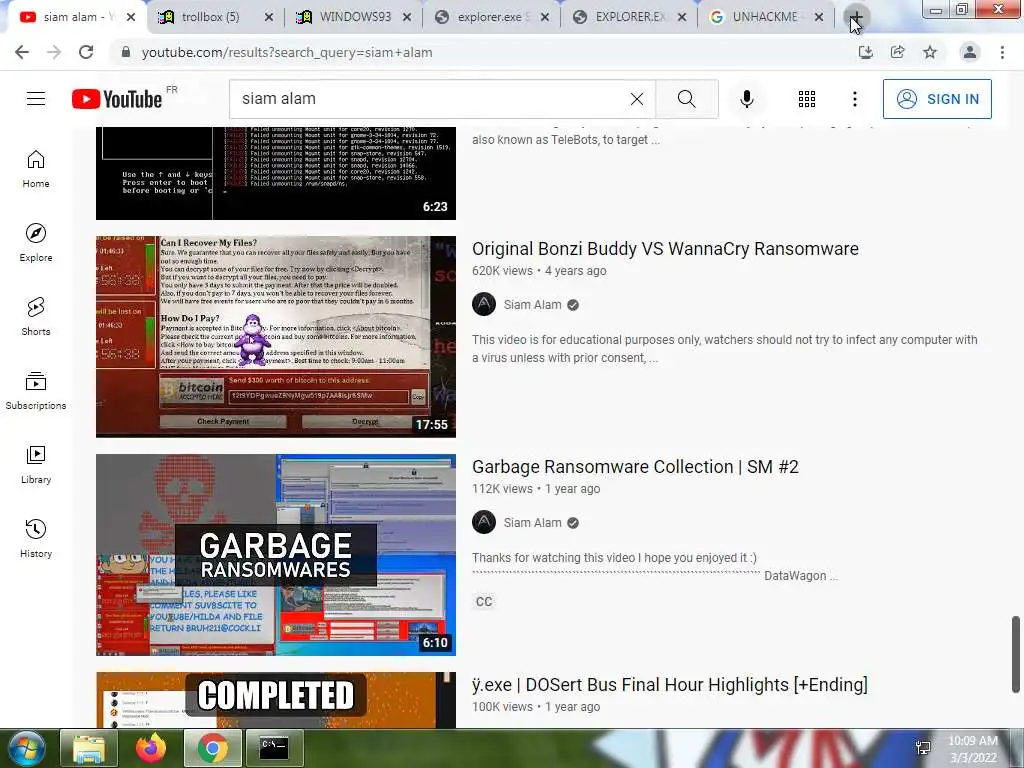Click the lock icon in the address bar
The image size is (1024, 768).
tap(126, 52)
